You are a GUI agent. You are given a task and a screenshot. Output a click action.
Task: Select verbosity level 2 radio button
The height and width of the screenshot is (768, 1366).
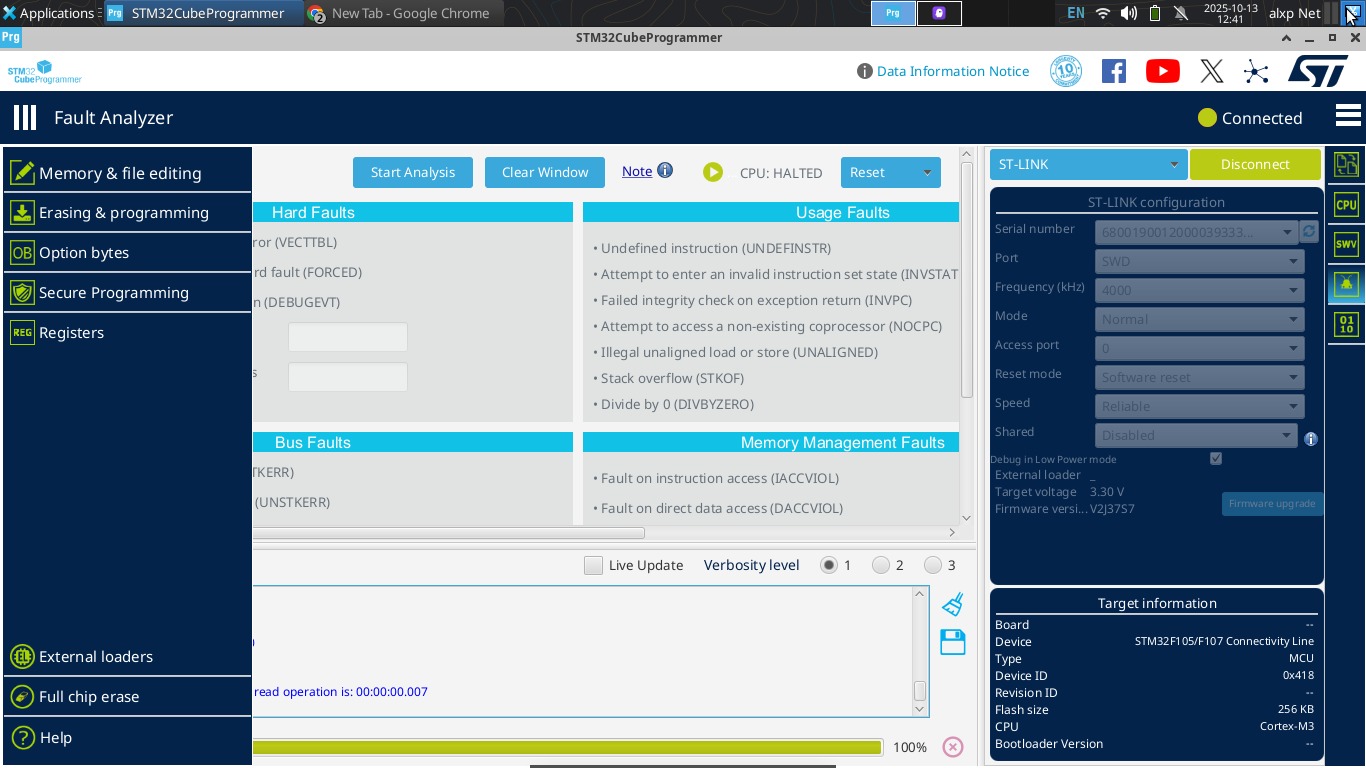(x=881, y=566)
